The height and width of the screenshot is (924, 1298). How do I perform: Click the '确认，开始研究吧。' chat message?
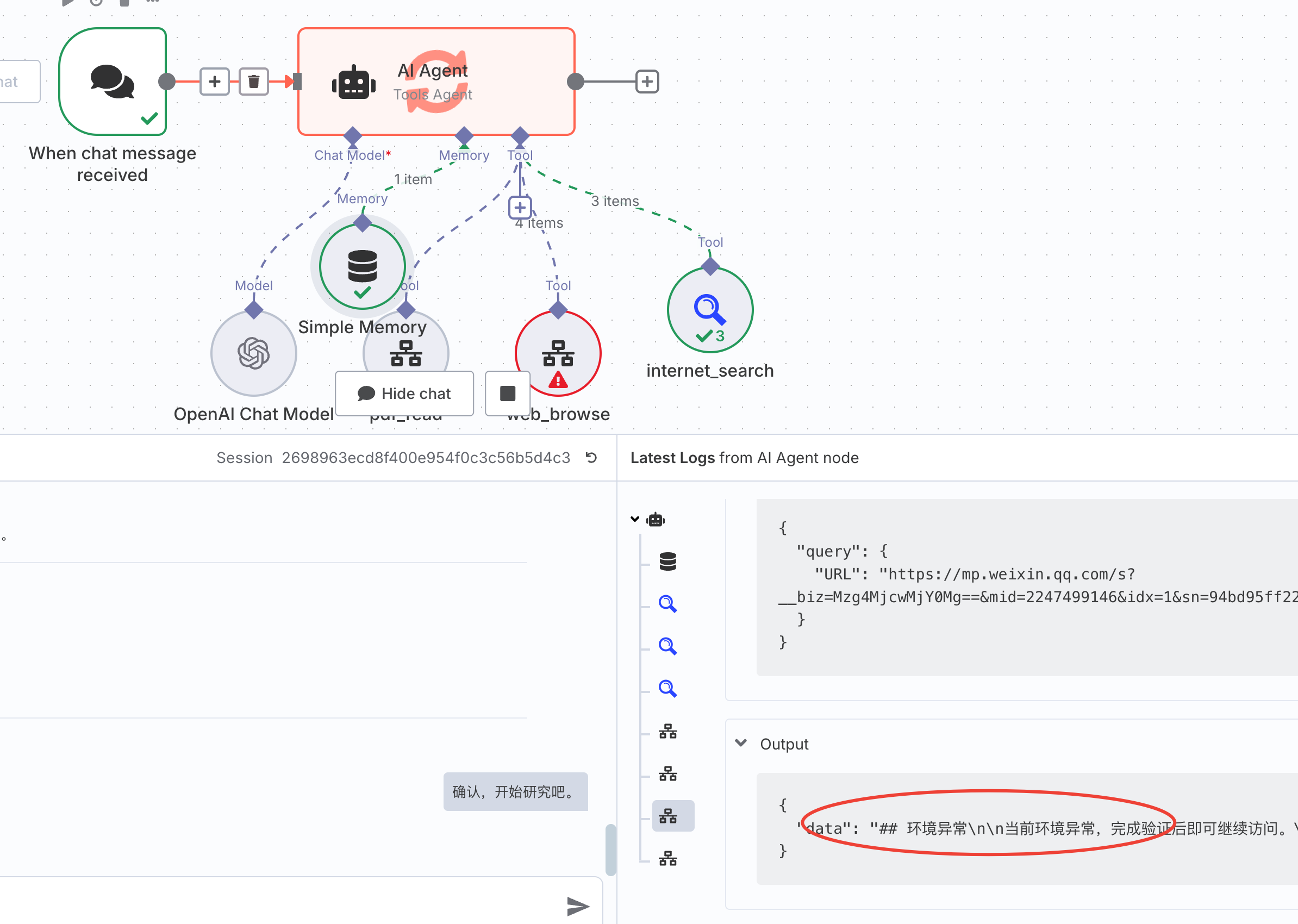pyautogui.click(x=515, y=791)
